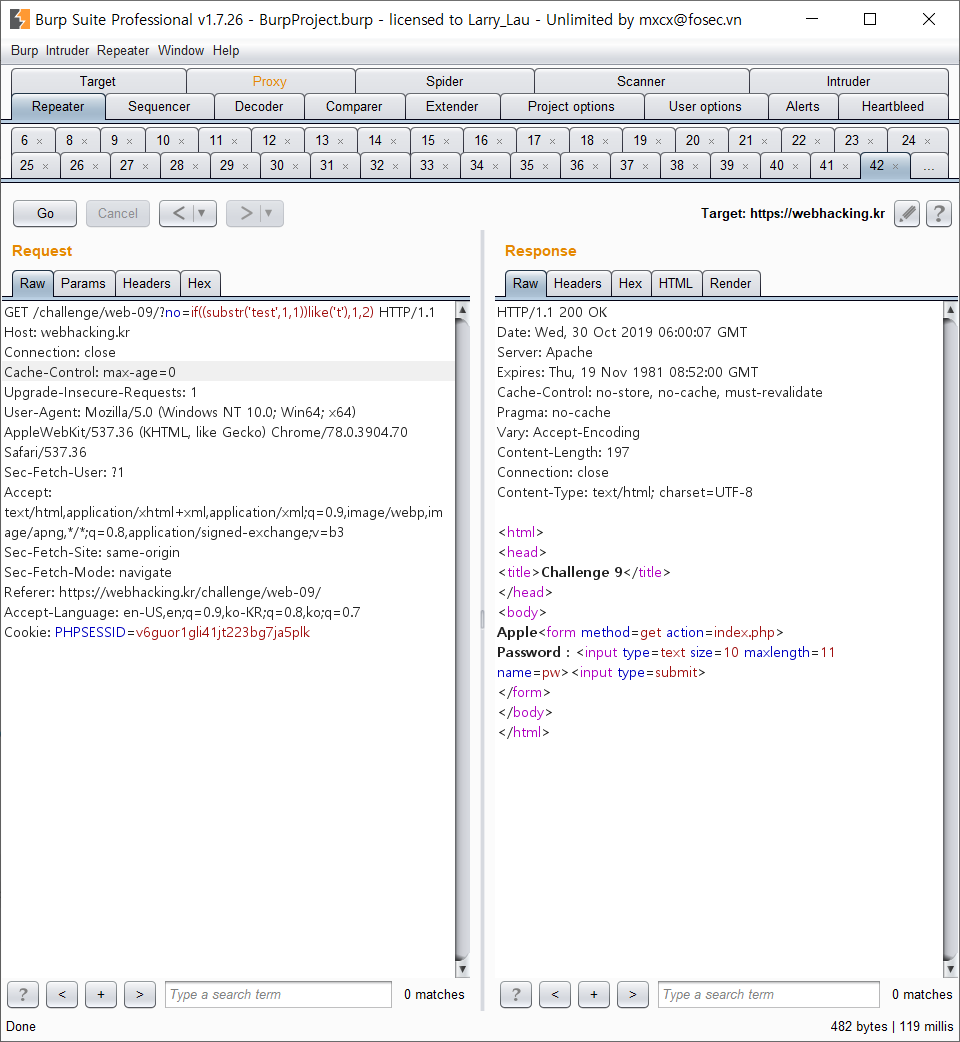The width and height of the screenshot is (960, 1042).
Task: Select response Render tab
Action: click(x=730, y=283)
